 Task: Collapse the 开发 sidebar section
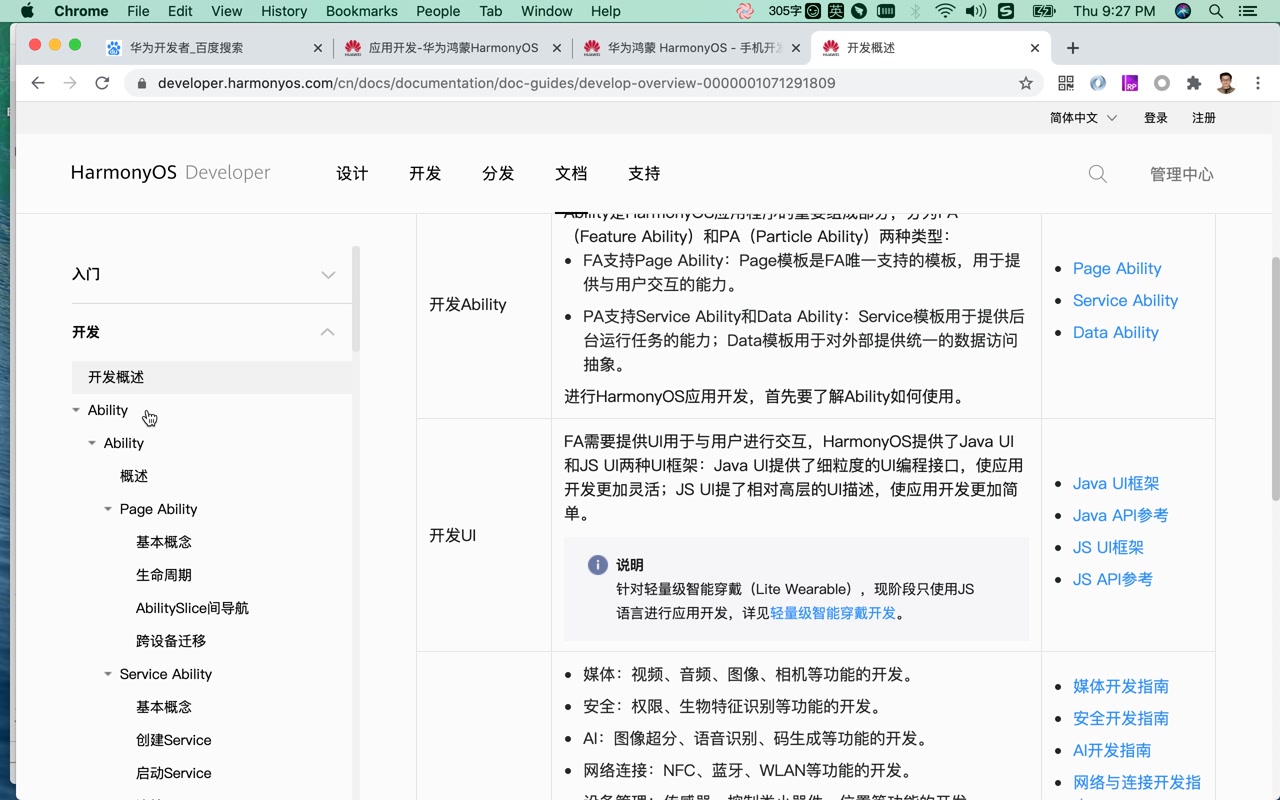(x=327, y=332)
